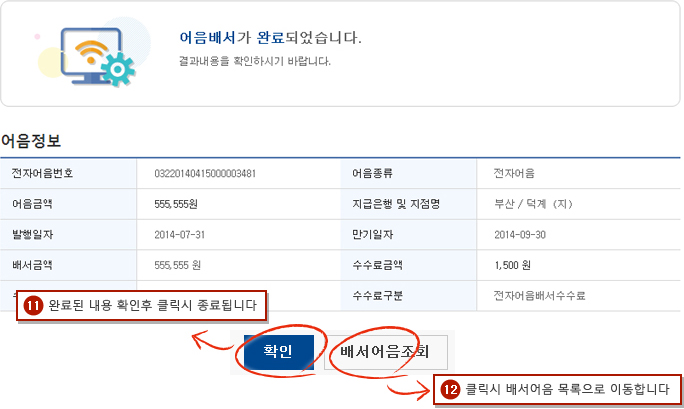Screen dimensions: 684x409
Task: Click the 어음정보 section heading
Action: click(31, 141)
